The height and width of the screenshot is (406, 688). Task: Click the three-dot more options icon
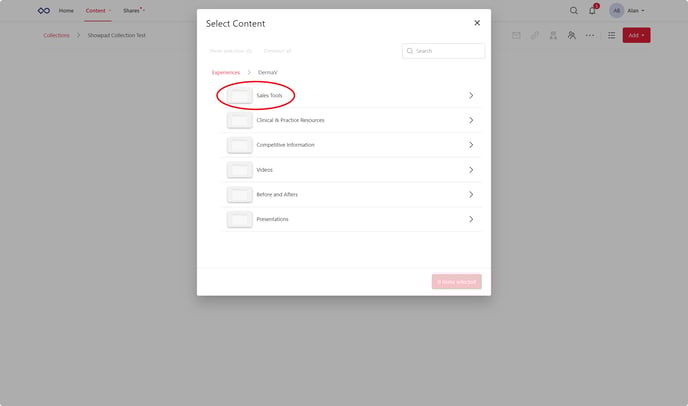[x=590, y=35]
